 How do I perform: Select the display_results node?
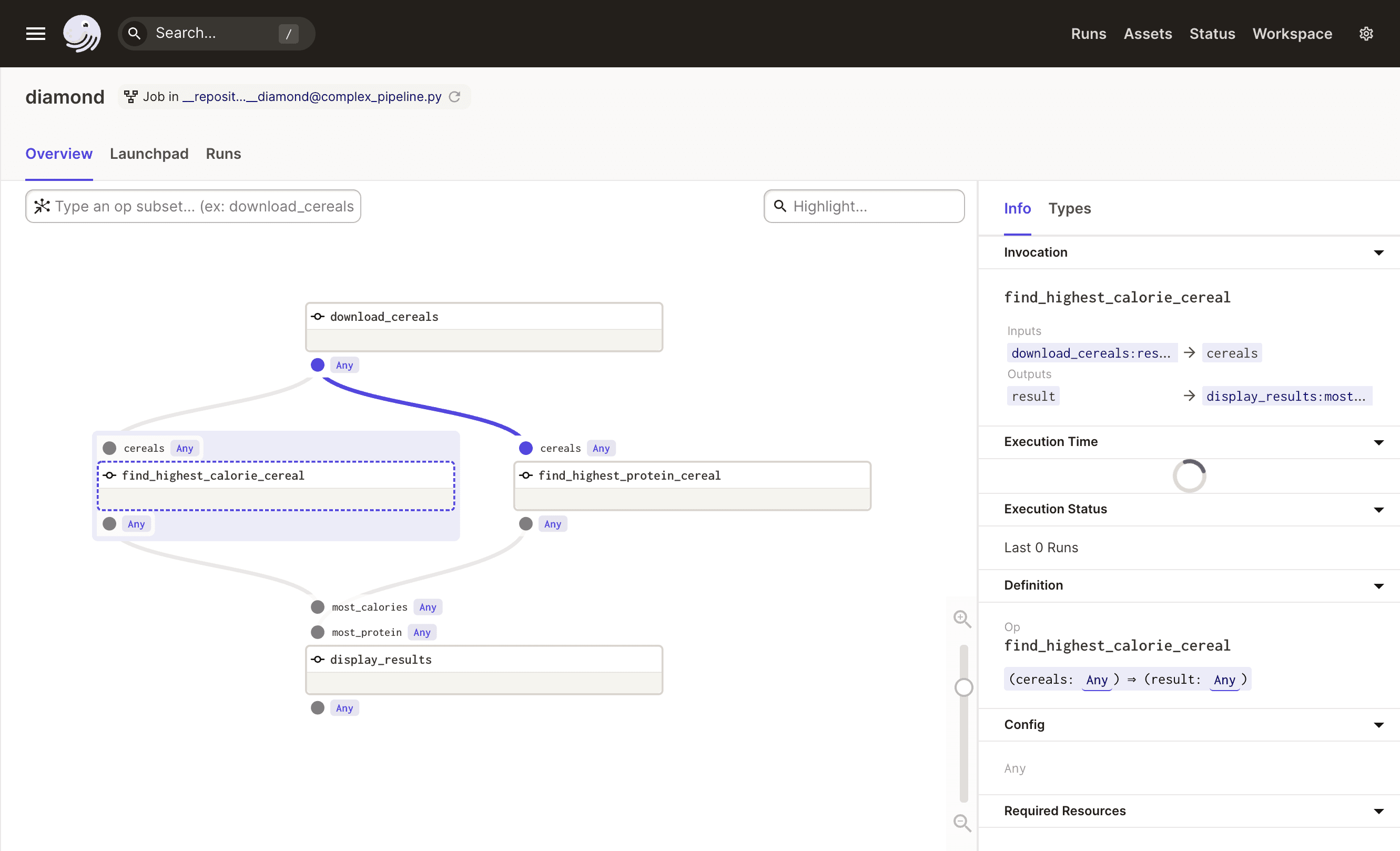(x=484, y=670)
